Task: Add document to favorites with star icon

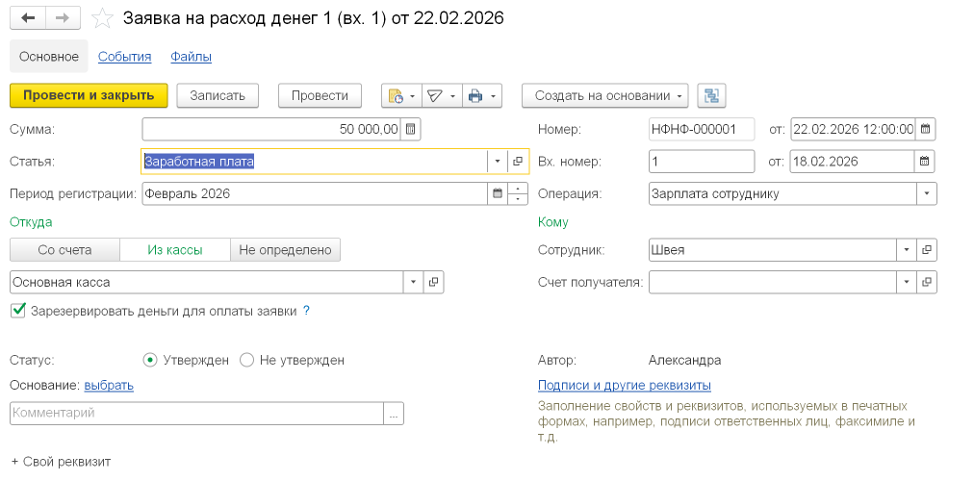Action: 102,18
